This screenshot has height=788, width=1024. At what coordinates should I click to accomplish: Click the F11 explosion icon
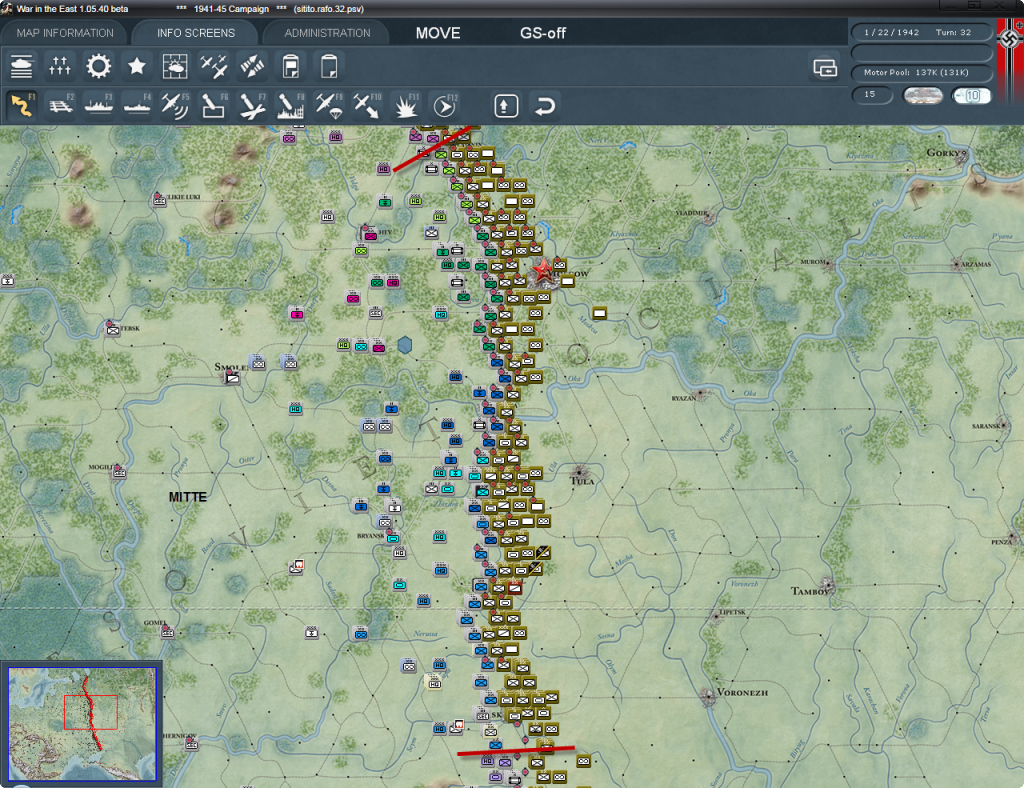click(x=406, y=106)
